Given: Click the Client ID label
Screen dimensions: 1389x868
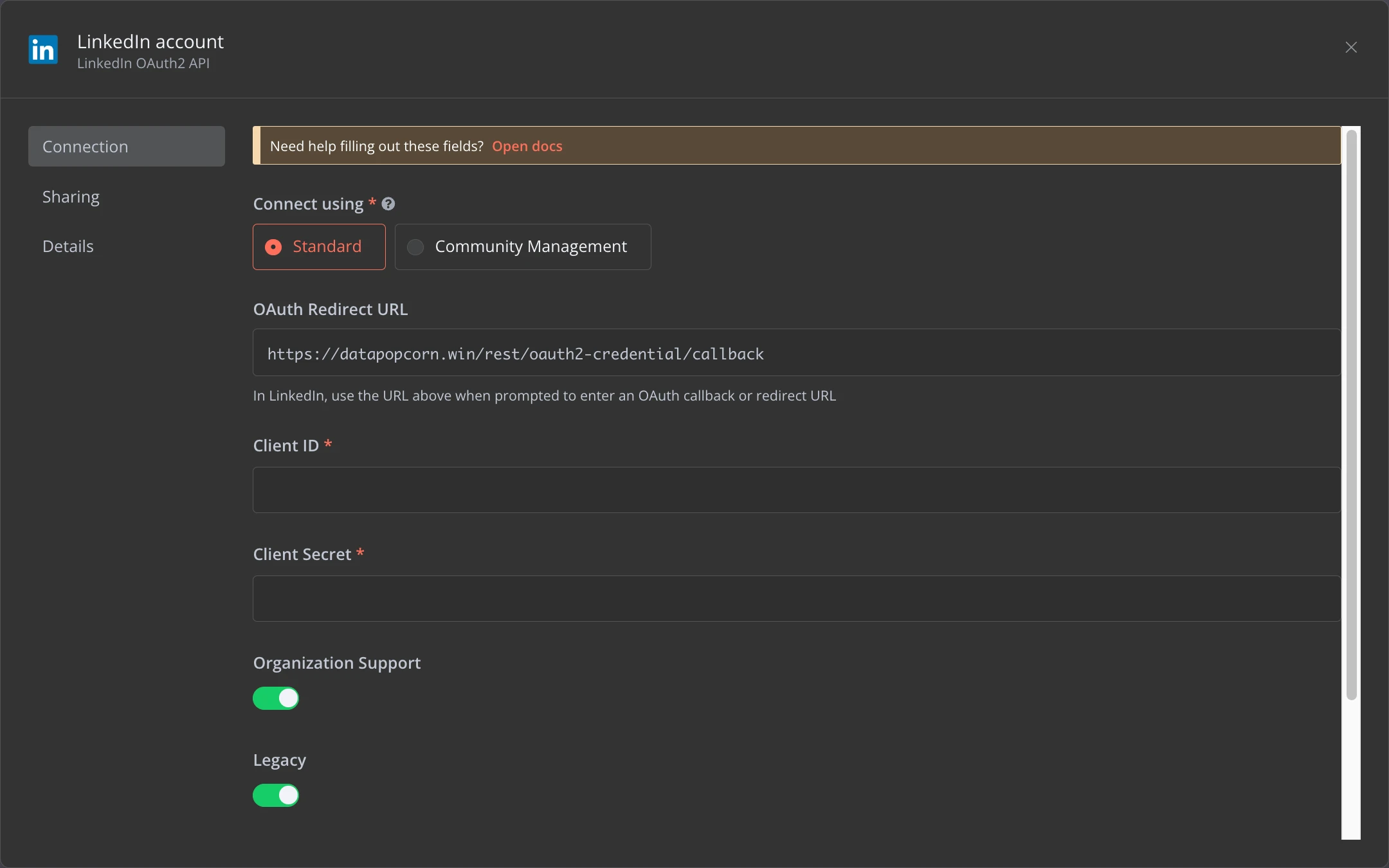Looking at the screenshot, I should [x=286, y=446].
